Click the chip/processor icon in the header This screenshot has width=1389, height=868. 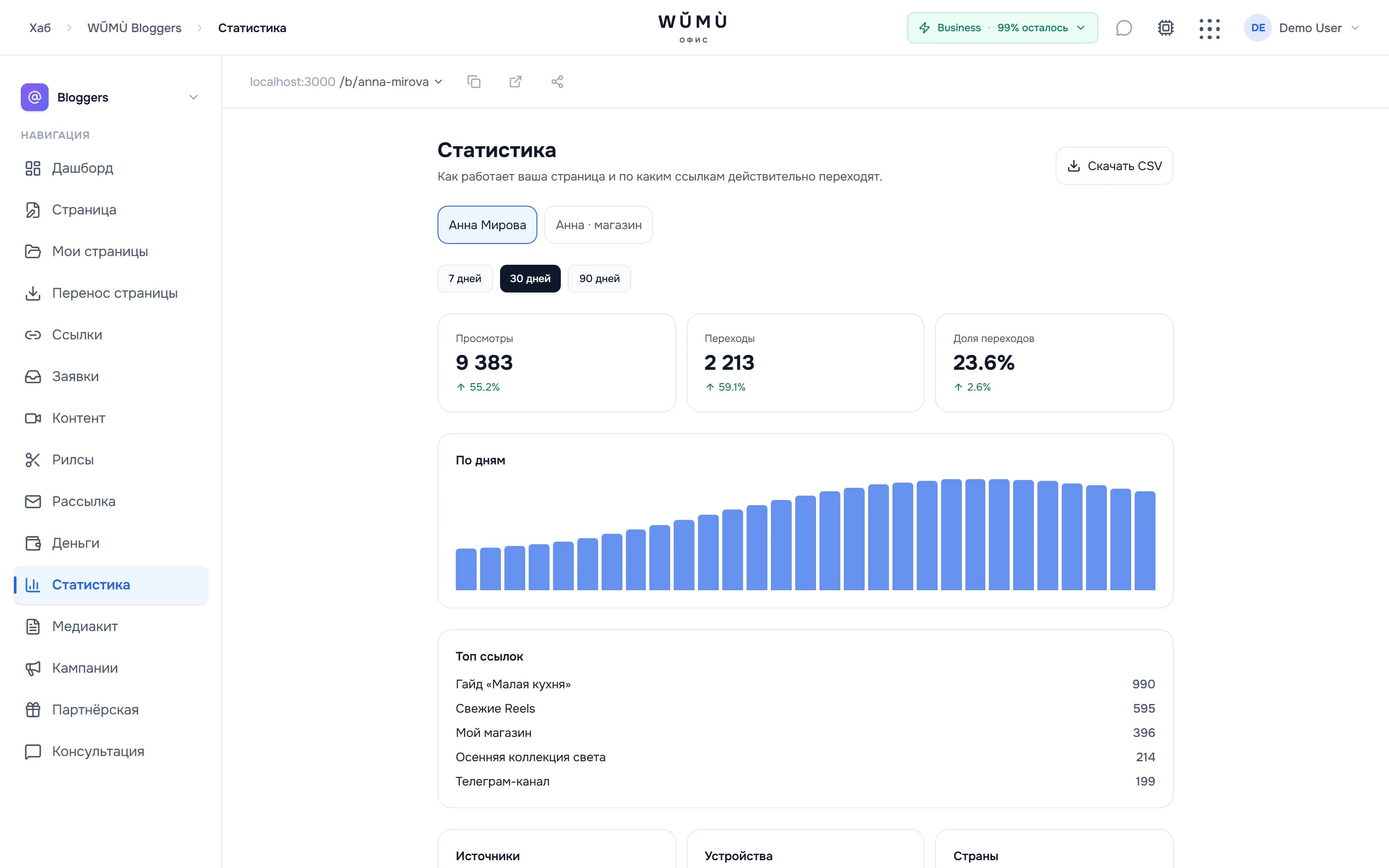[x=1166, y=27]
